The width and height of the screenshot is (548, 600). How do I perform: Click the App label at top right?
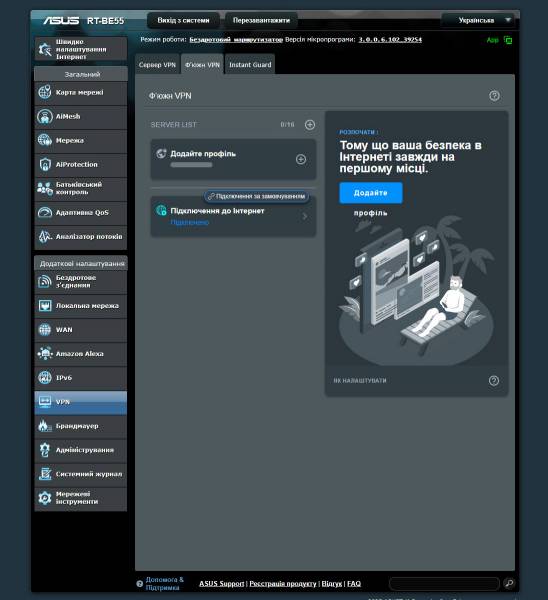(493, 40)
